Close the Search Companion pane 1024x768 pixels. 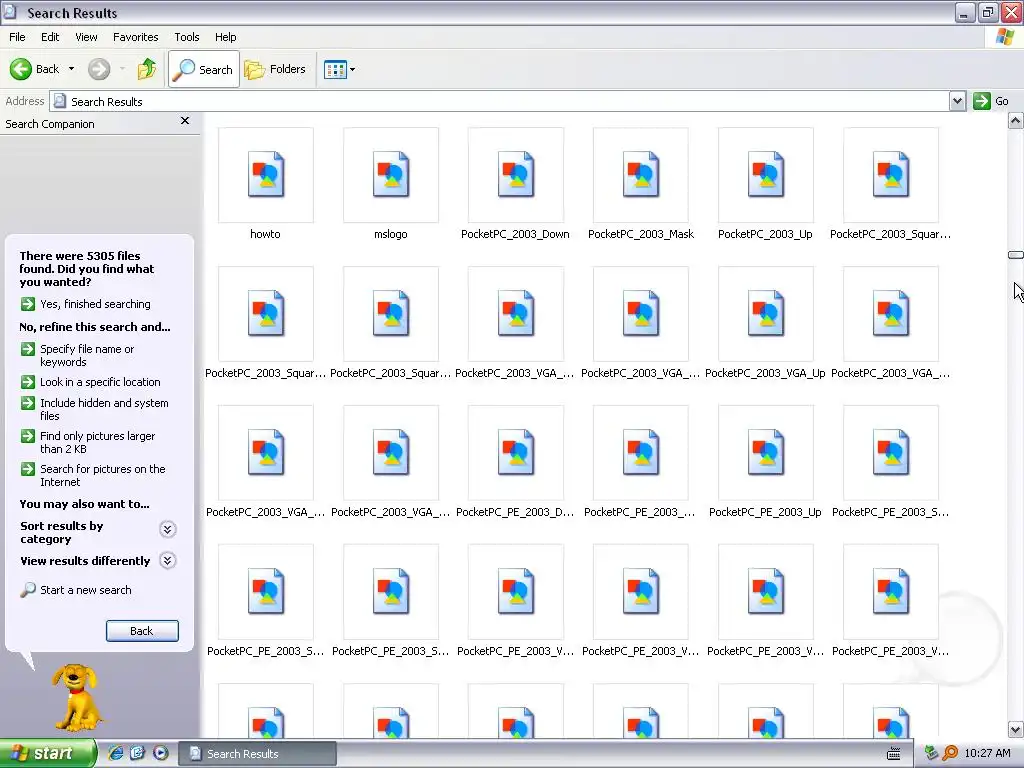(185, 121)
